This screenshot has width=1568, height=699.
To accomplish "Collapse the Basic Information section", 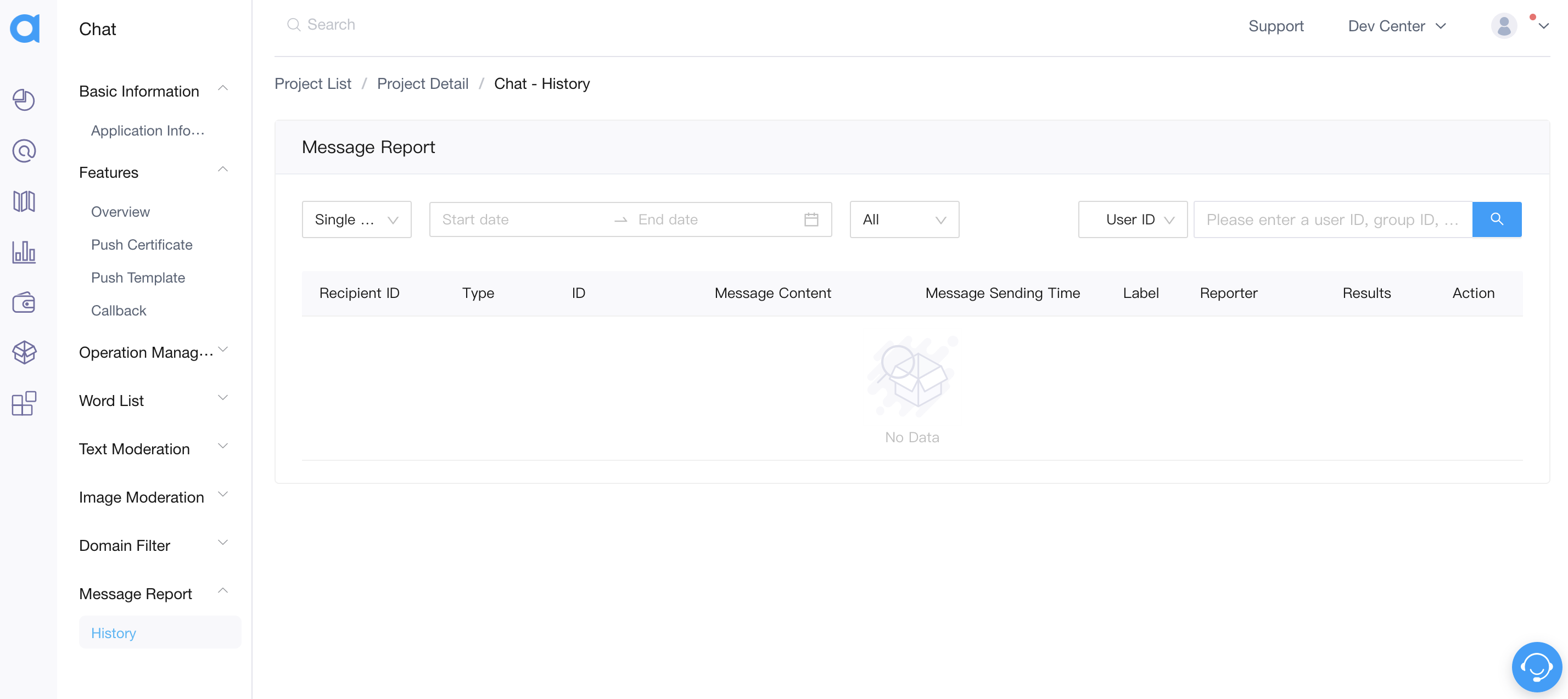I will coord(224,90).
